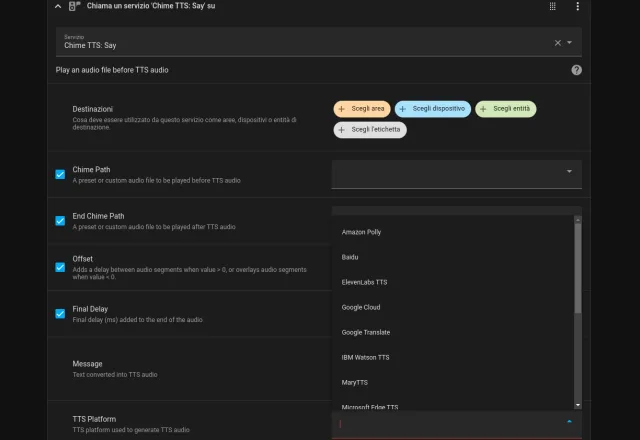The height and width of the screenshot is (440, 640).
Task: Clear the Chime TTS: Say service field
Action: tap(558, 43)
